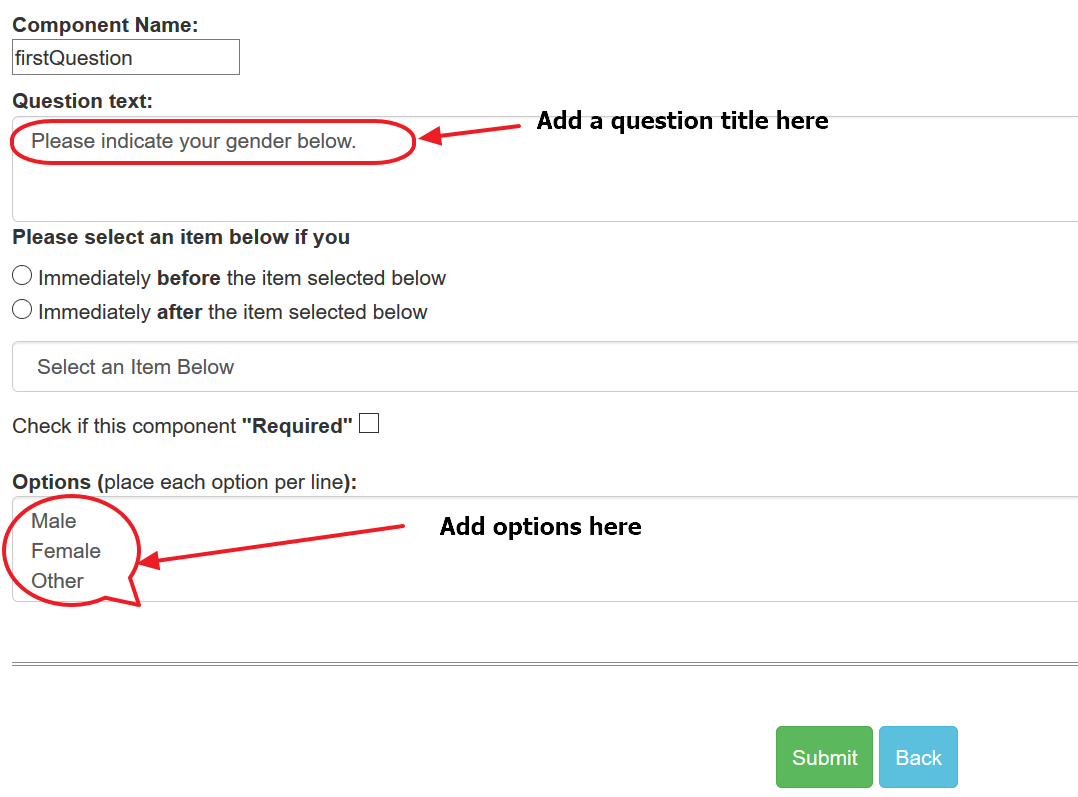Select the Immediately after radio button

22,309
